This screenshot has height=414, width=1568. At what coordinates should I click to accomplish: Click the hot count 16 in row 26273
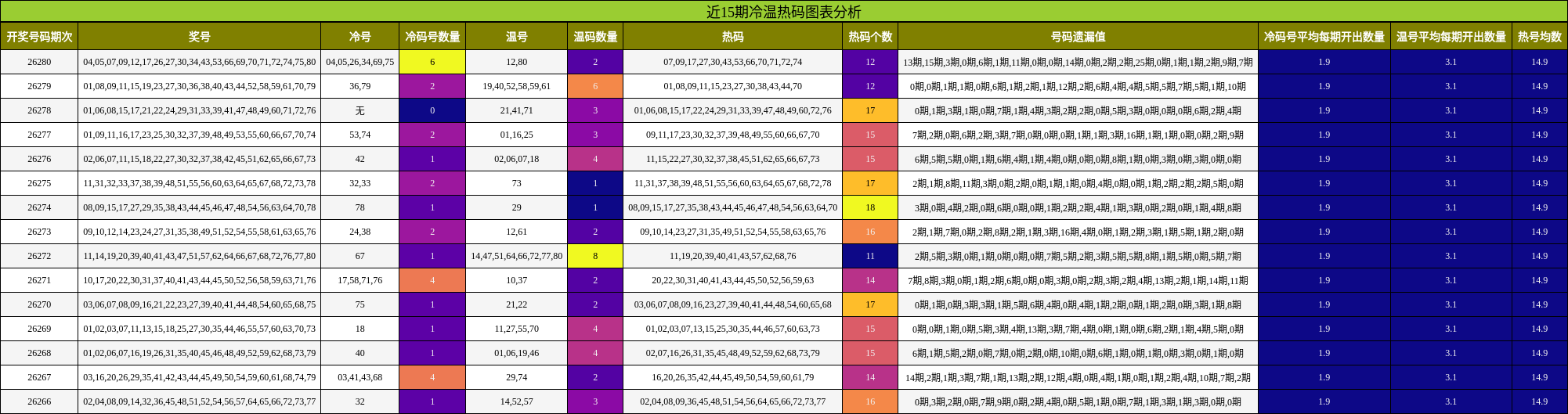[x=870, y=232]
